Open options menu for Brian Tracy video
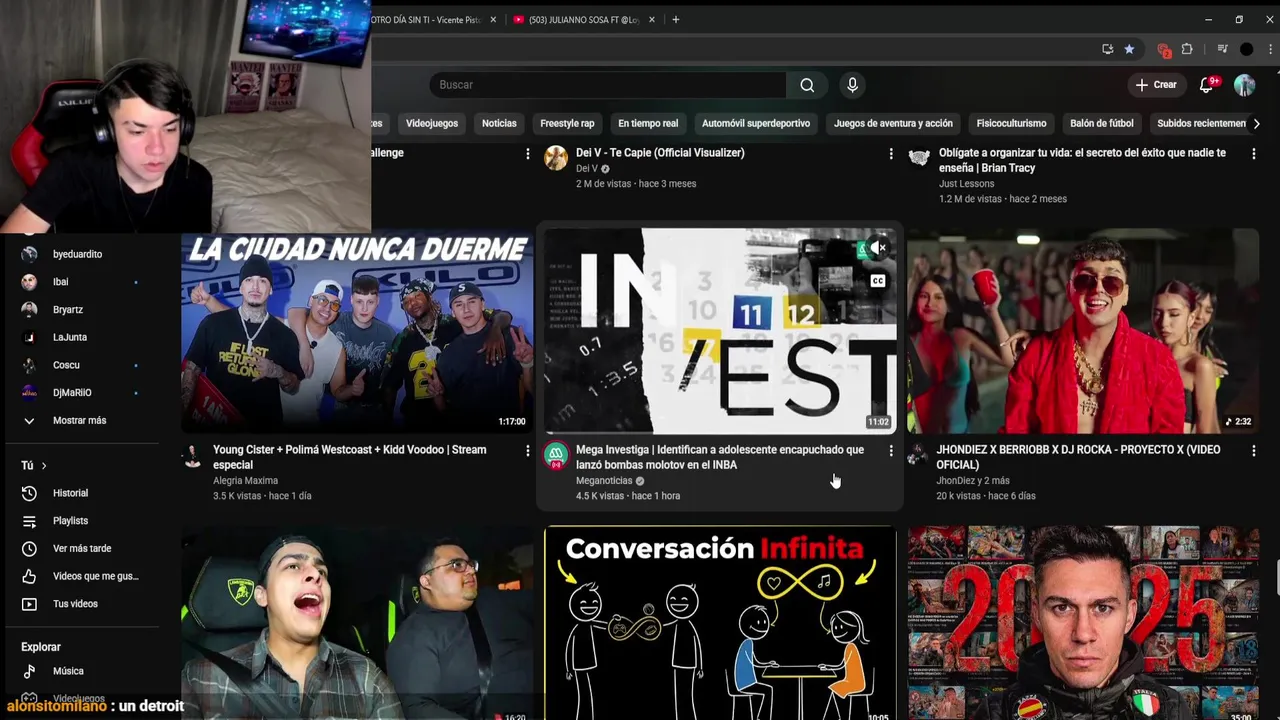The image size is (1280, 720). pos(1253,154)
